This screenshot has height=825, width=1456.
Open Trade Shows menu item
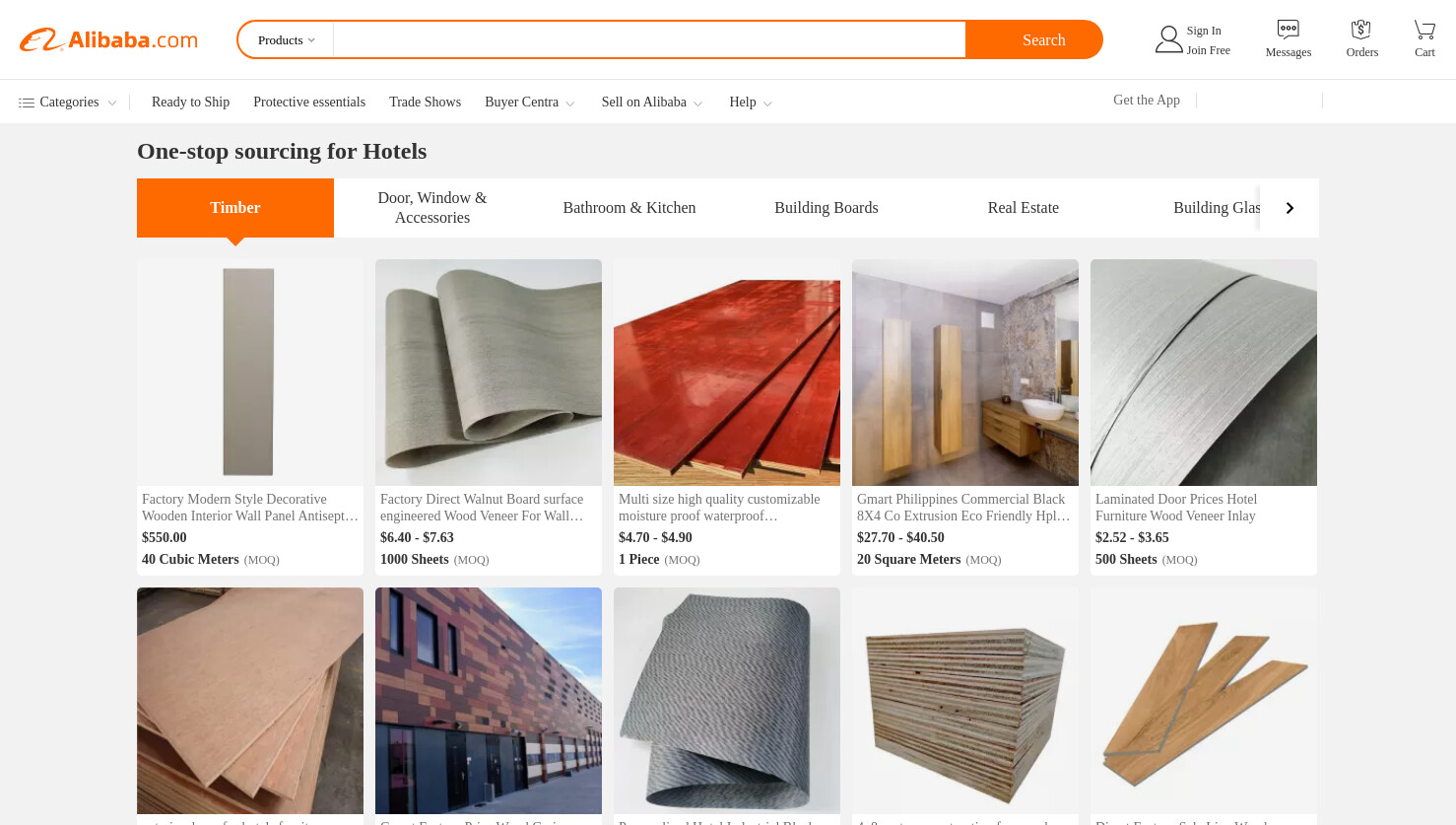(x=425, y=103)
